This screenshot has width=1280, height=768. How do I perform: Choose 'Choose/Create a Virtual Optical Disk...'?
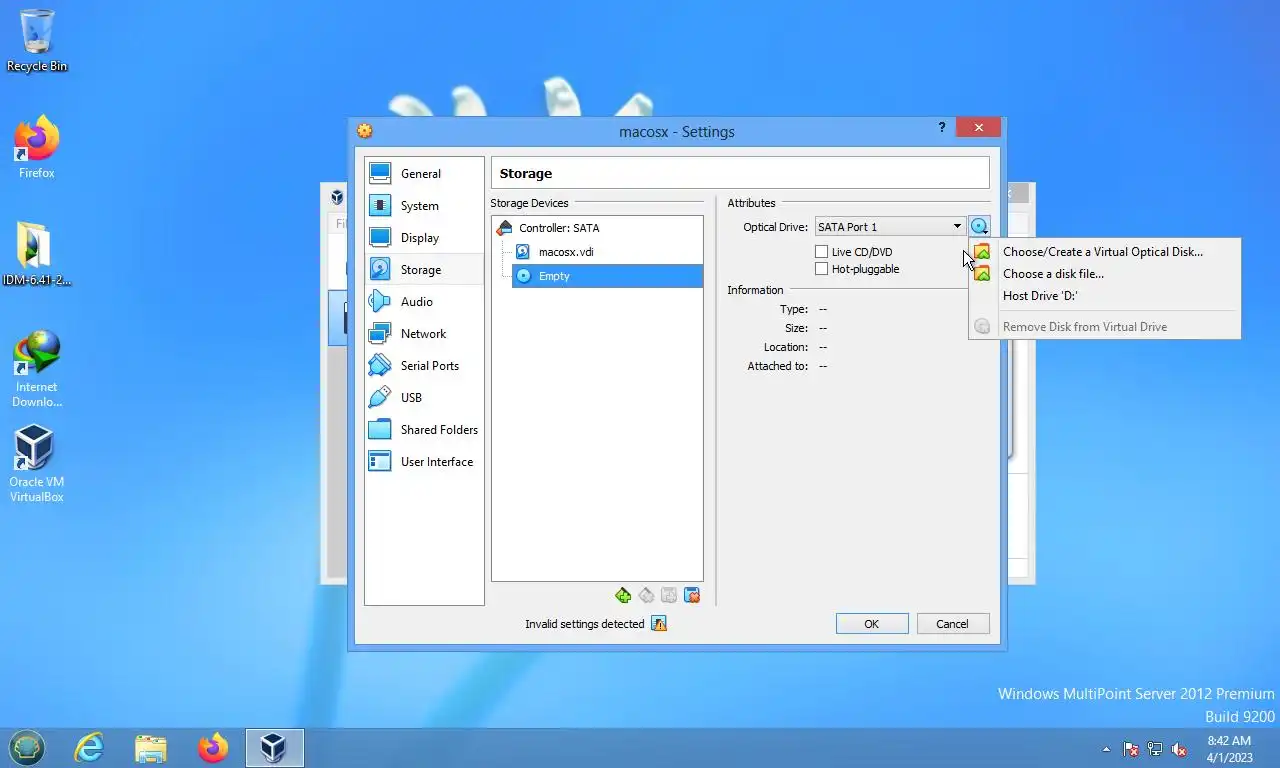pyautogui.click(x=1104, y=252)
